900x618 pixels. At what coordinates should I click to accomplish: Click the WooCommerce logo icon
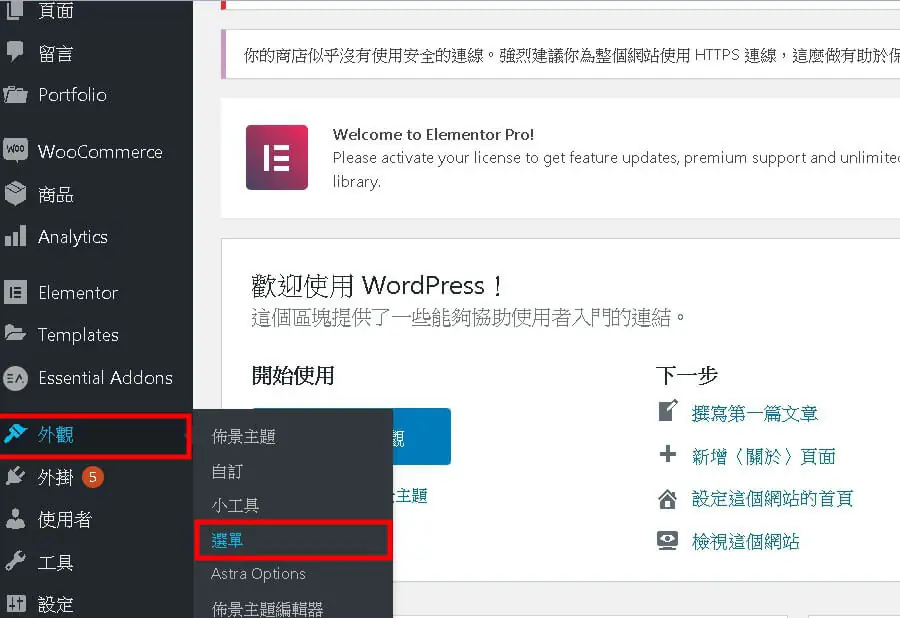tap(15, 150)
